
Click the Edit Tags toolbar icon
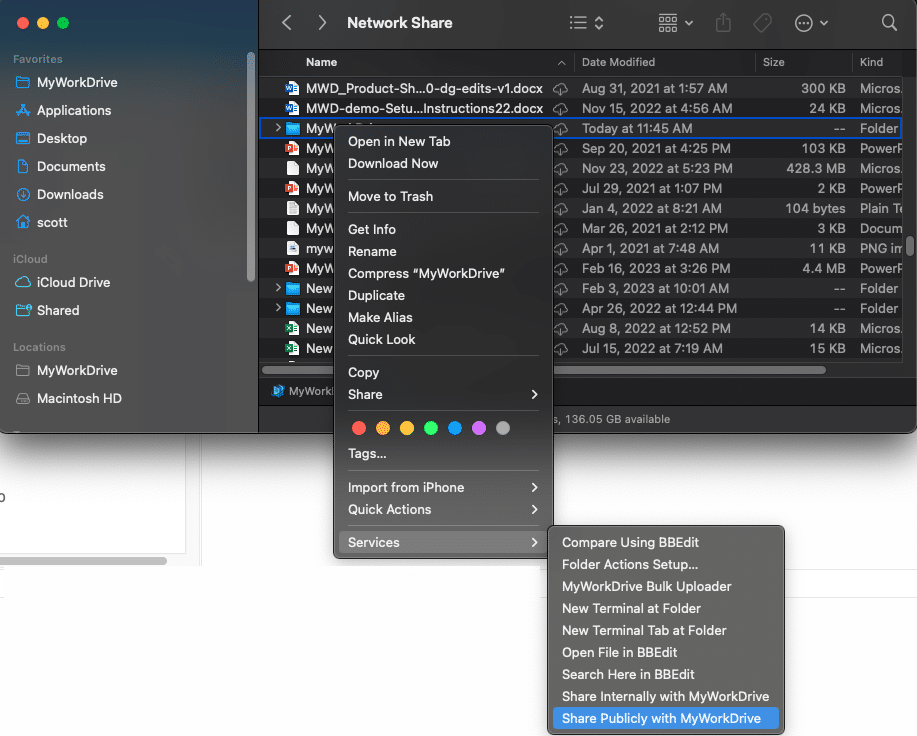tap(762, 22)
